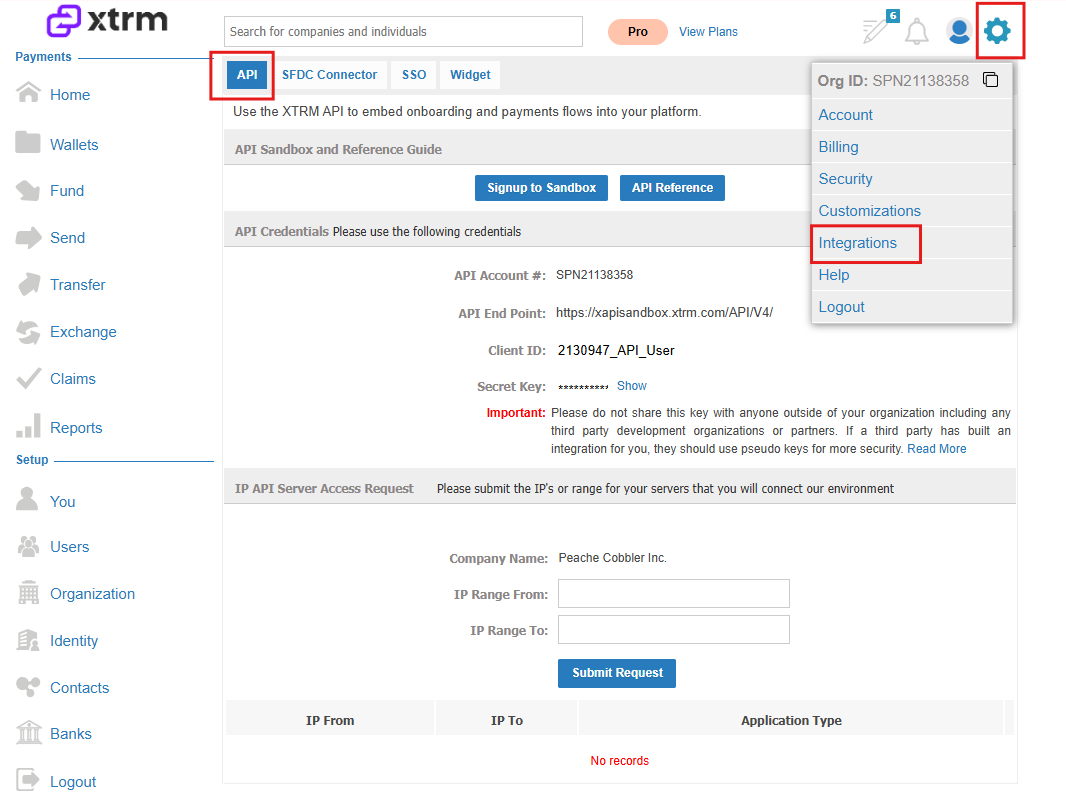Click the Send arrow icon
Viewport: 1066px width, 811px height.
(x=28, y=237)
